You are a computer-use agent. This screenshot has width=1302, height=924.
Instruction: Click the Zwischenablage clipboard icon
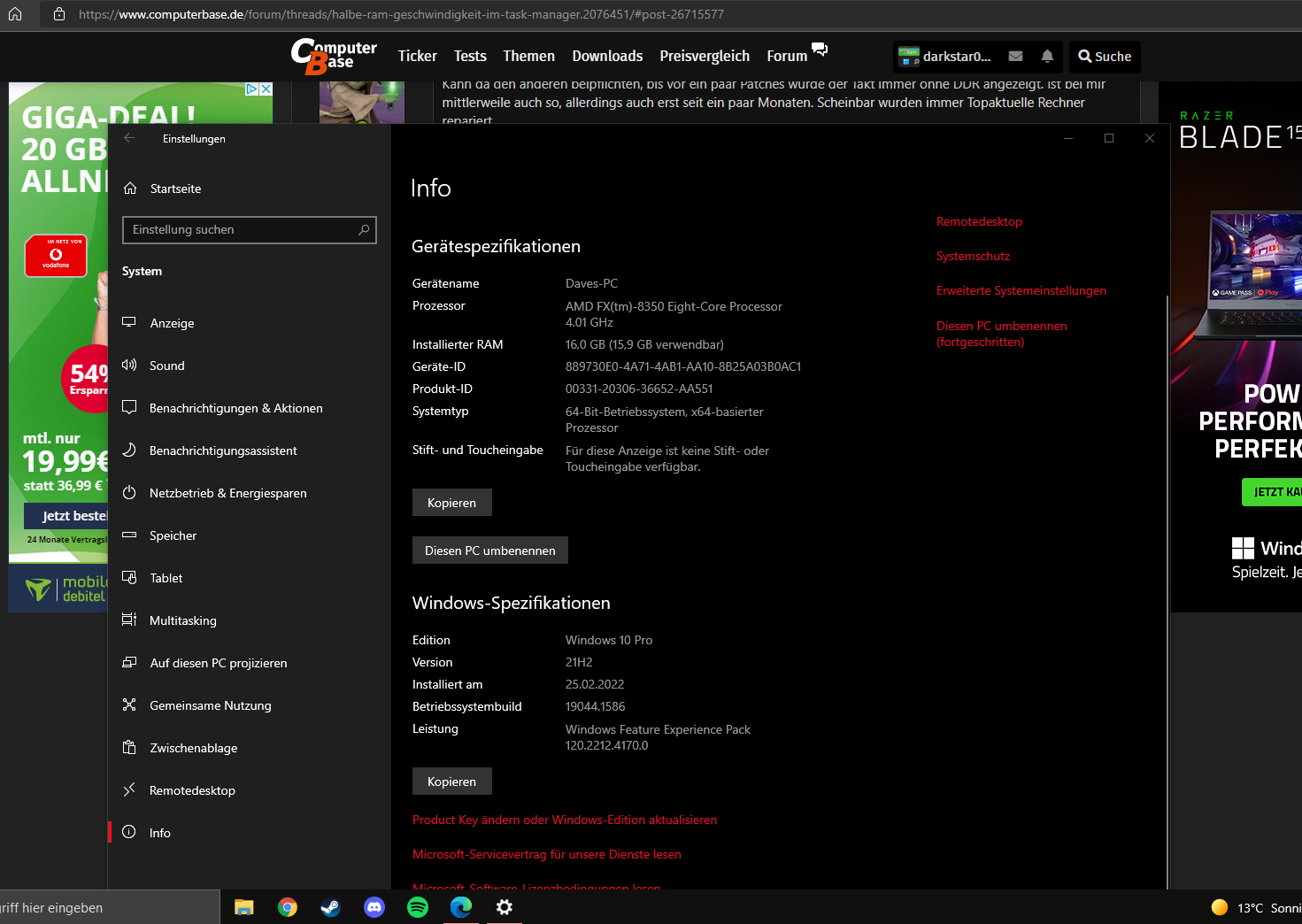[129, 747]
